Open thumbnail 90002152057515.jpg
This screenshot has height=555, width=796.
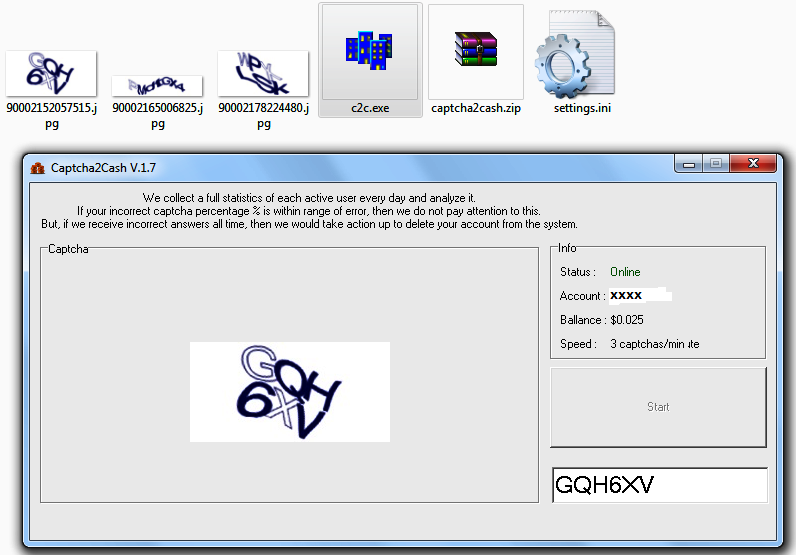51,73
